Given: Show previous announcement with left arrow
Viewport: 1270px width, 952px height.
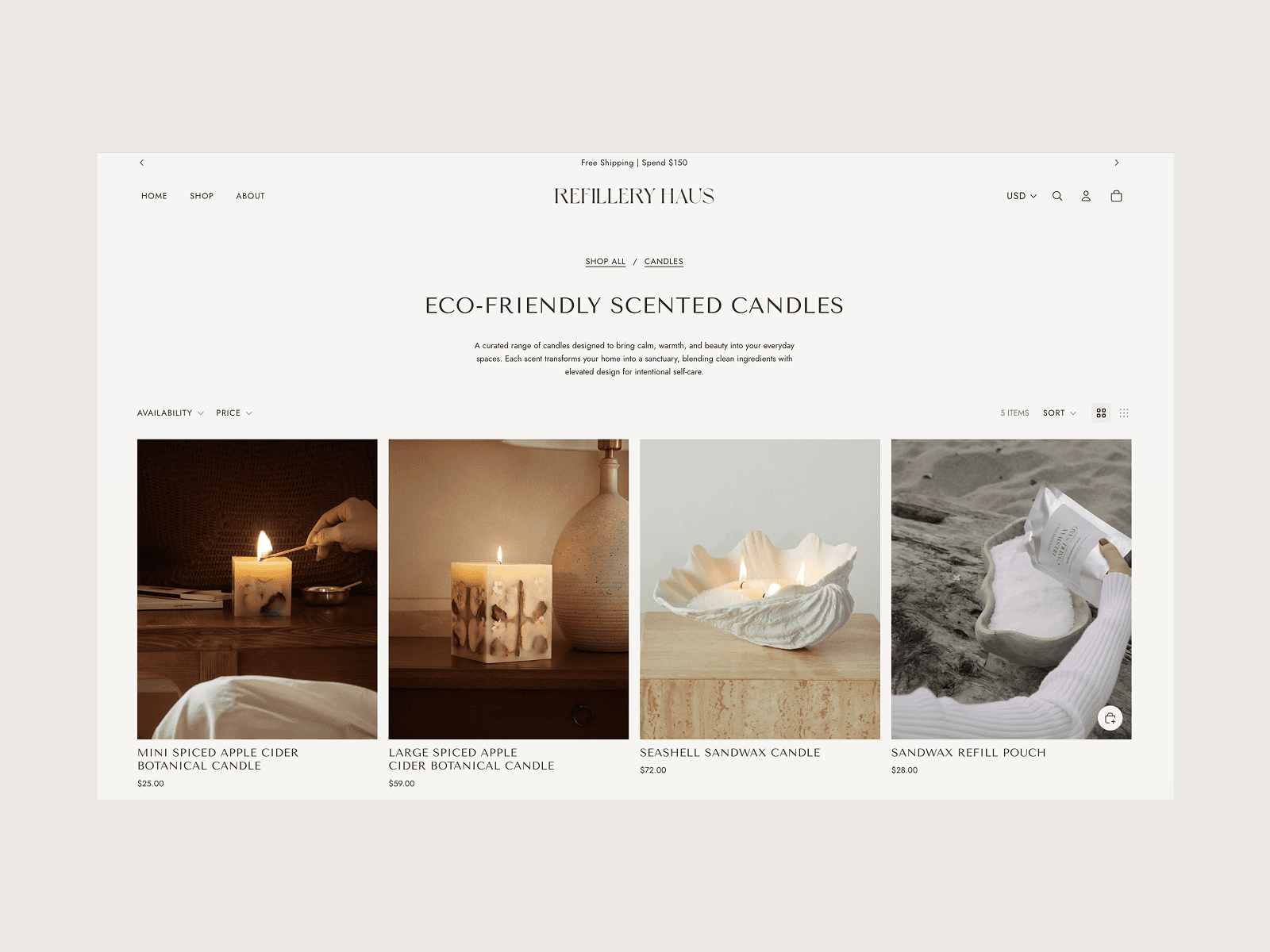Looking at the screenshot, I should [142, 163].
